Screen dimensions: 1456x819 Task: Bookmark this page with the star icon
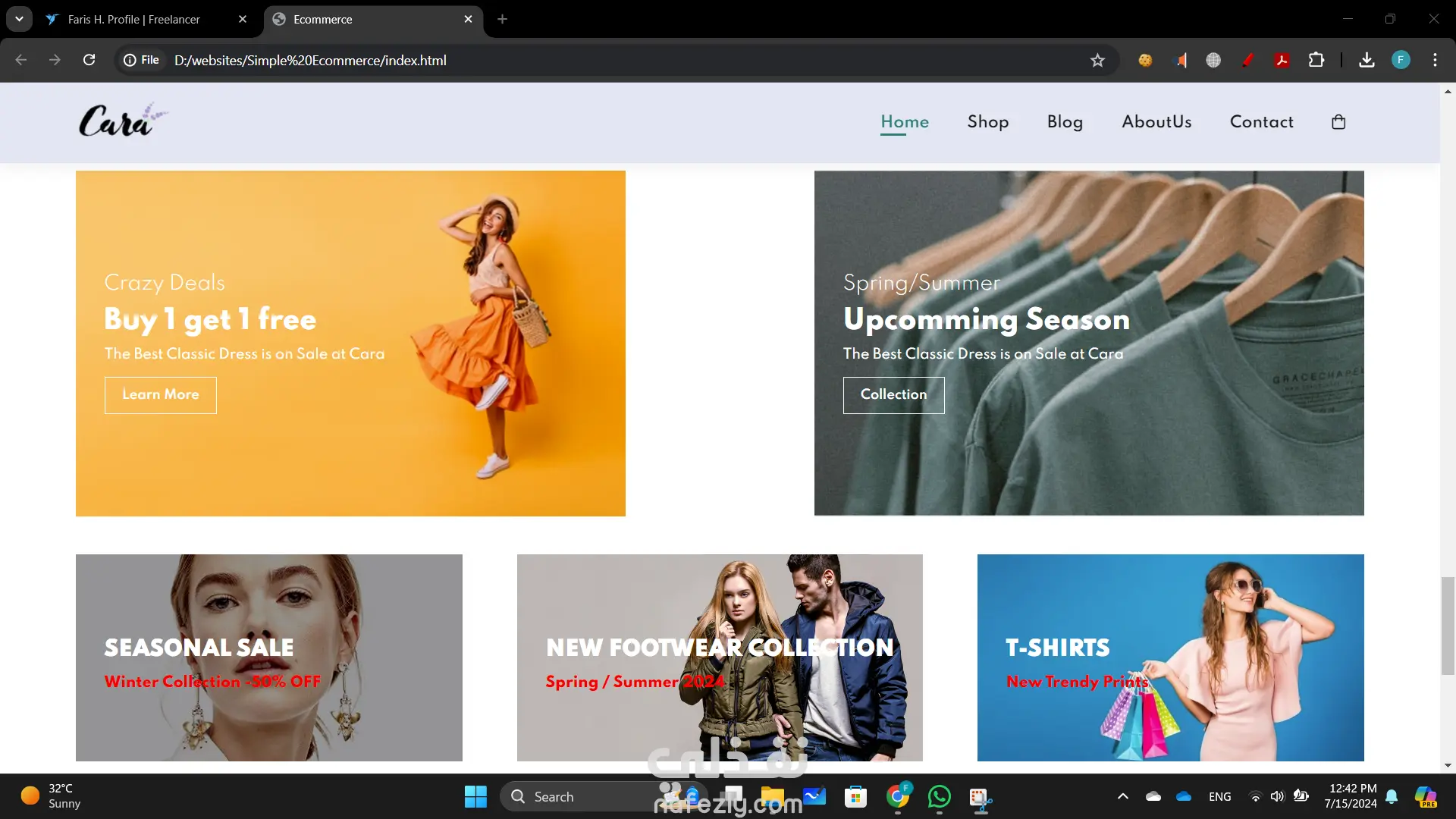(1097, 60)
